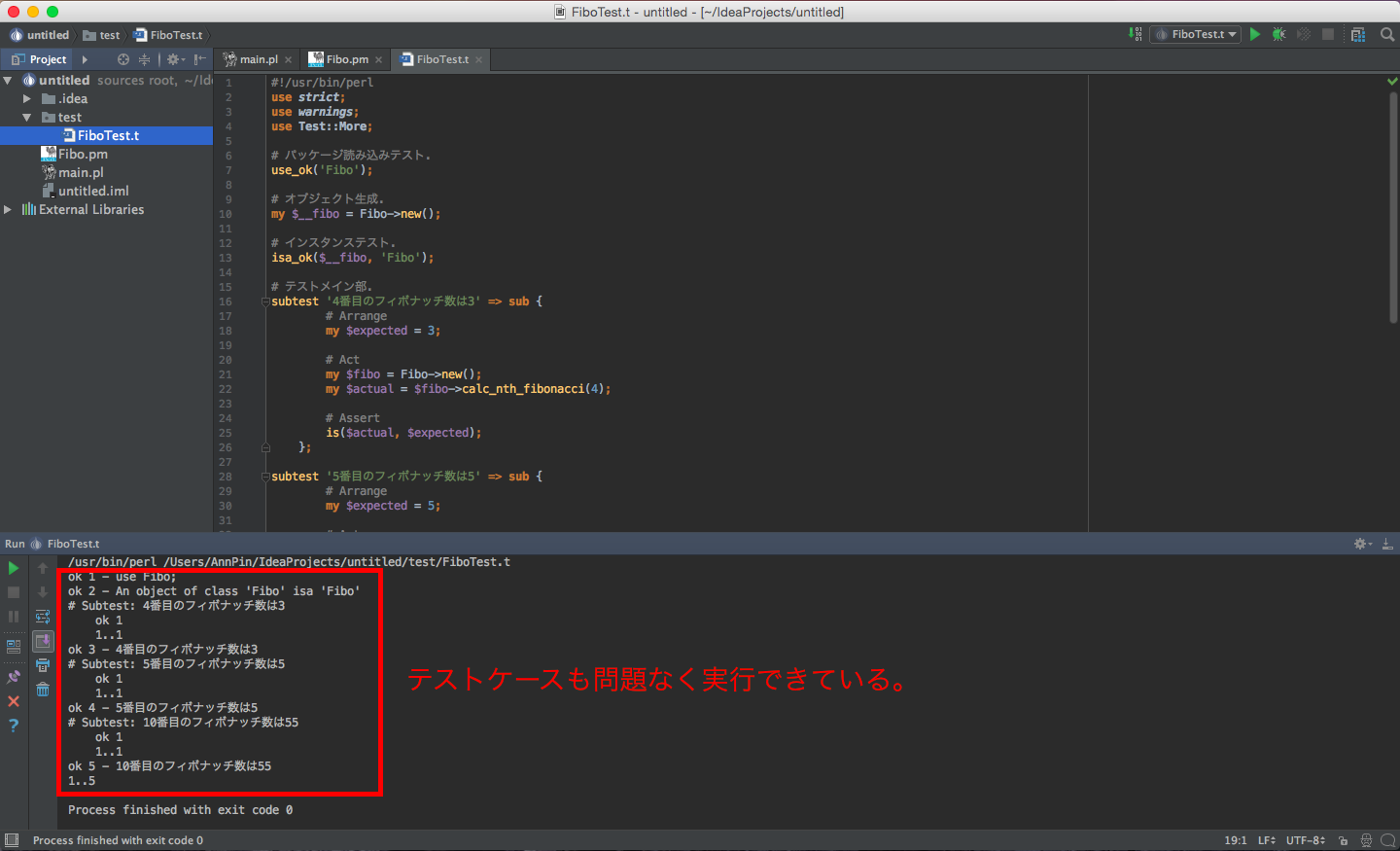Collapse the test folder in project tree
Screen dimensions: 1400x851
pos(27,118)
